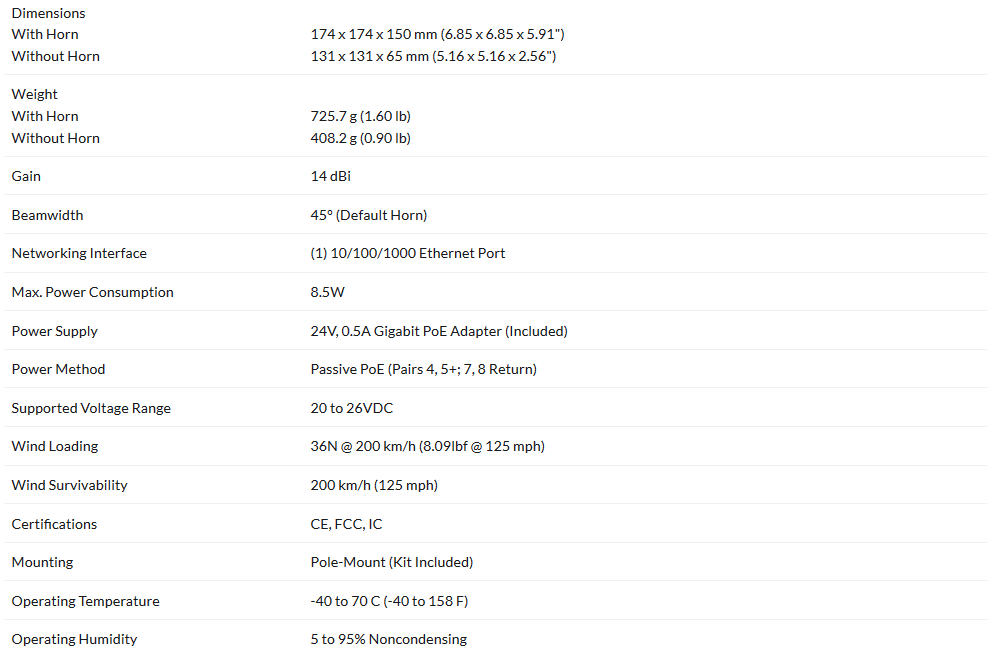Select the 14 dBi gain value
This screenshot has width=987, height=657.
click(x=330, y=176)
